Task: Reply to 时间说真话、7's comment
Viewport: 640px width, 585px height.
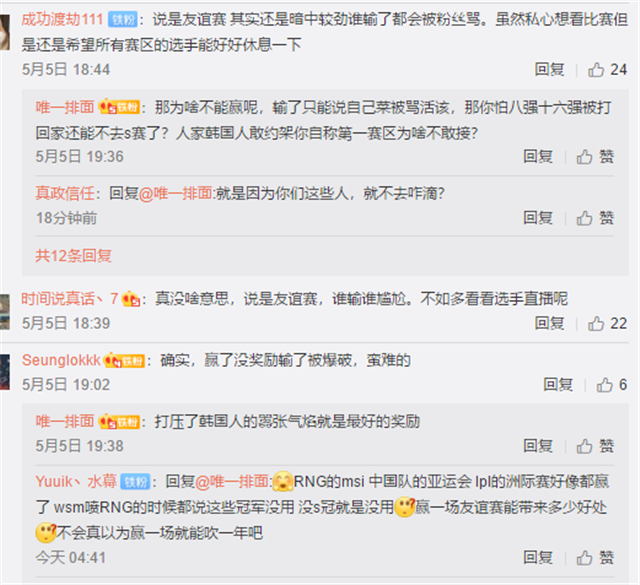Action: pos(549,323)
